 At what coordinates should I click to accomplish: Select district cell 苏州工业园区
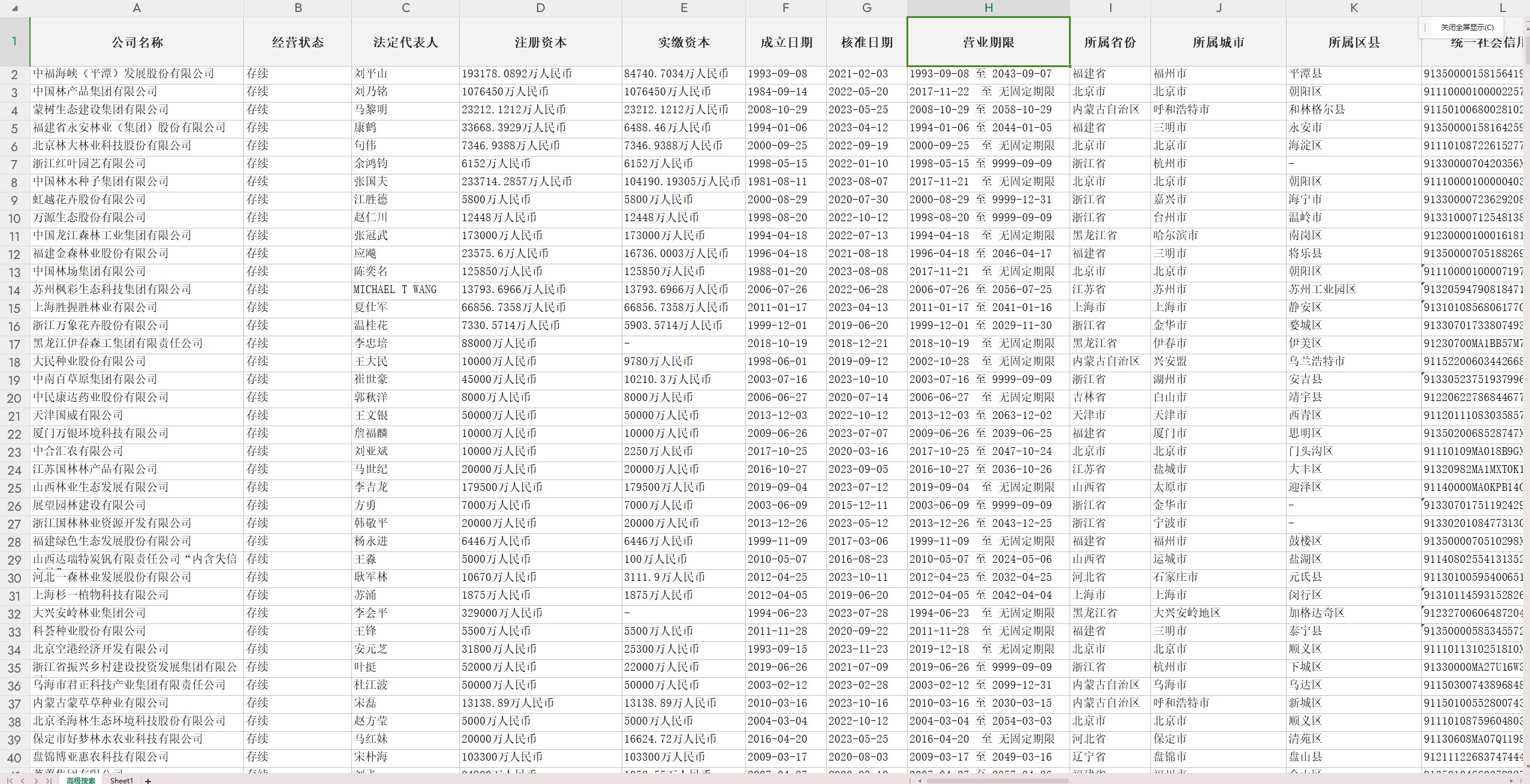click(x=1354, y=290)
